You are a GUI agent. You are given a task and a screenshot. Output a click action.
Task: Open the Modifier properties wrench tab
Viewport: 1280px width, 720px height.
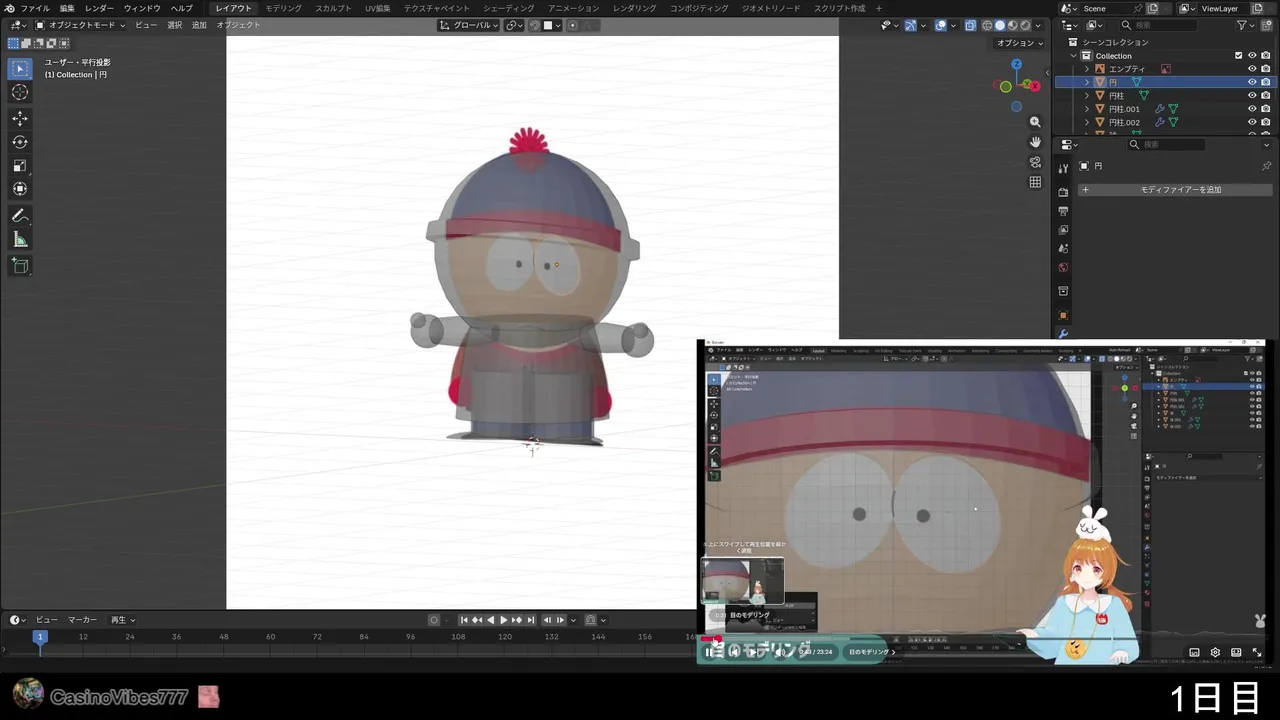[x=1063, y=334]
